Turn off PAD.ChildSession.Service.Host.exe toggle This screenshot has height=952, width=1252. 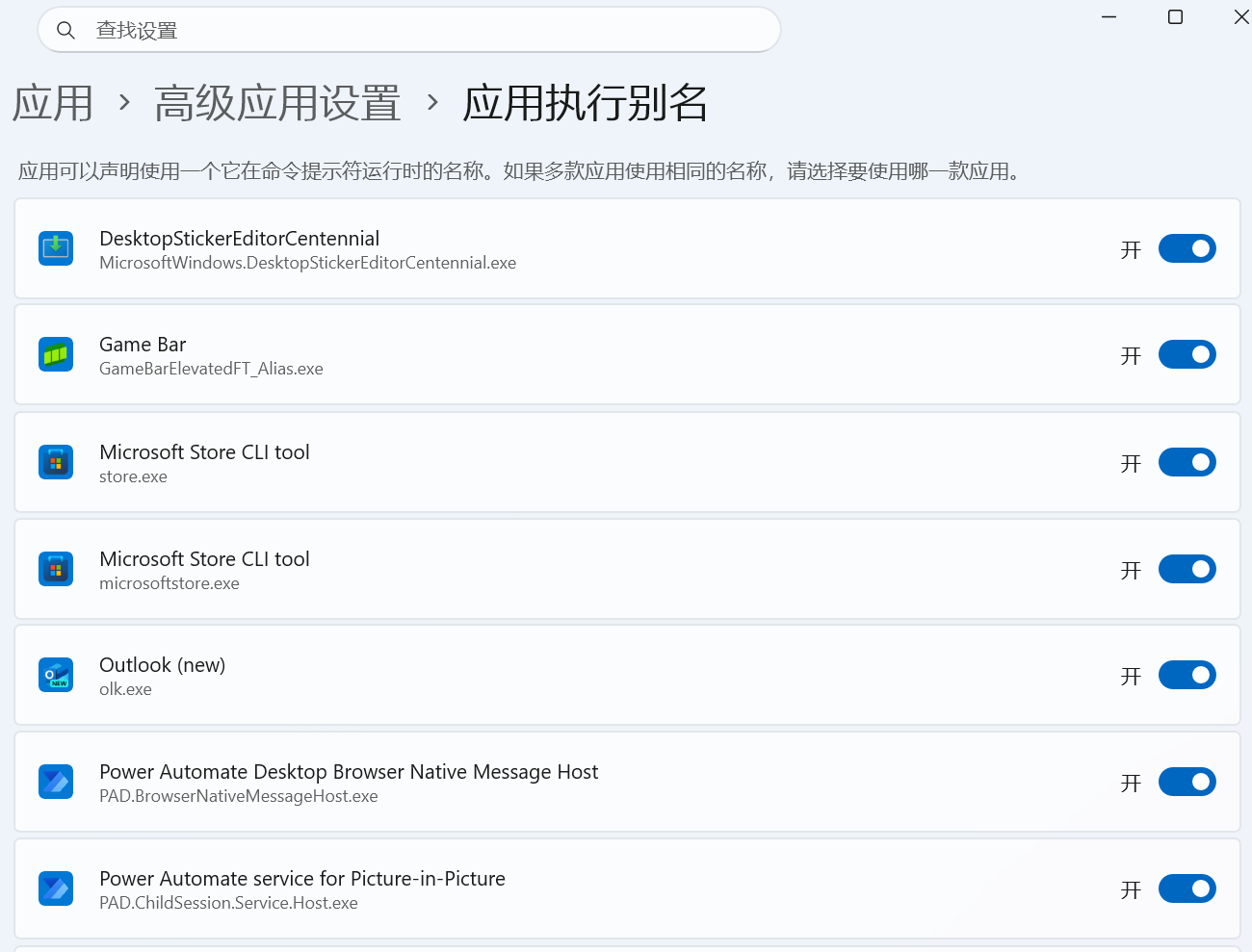point(1187,888)
